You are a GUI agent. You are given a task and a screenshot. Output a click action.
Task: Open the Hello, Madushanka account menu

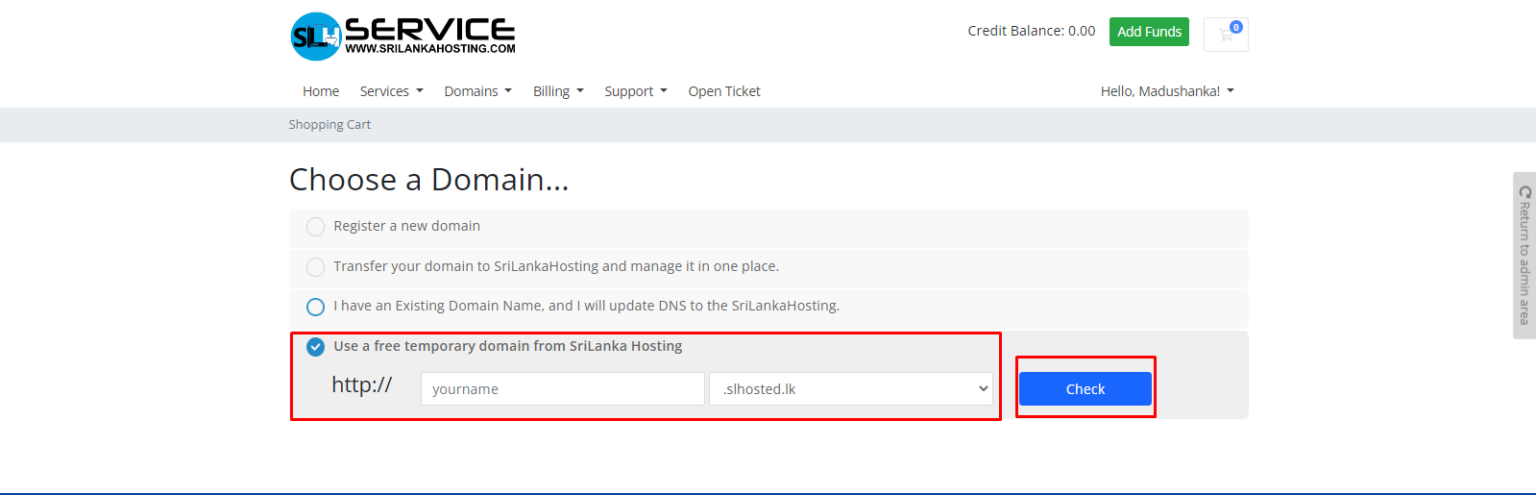[x=1166, y=91]
